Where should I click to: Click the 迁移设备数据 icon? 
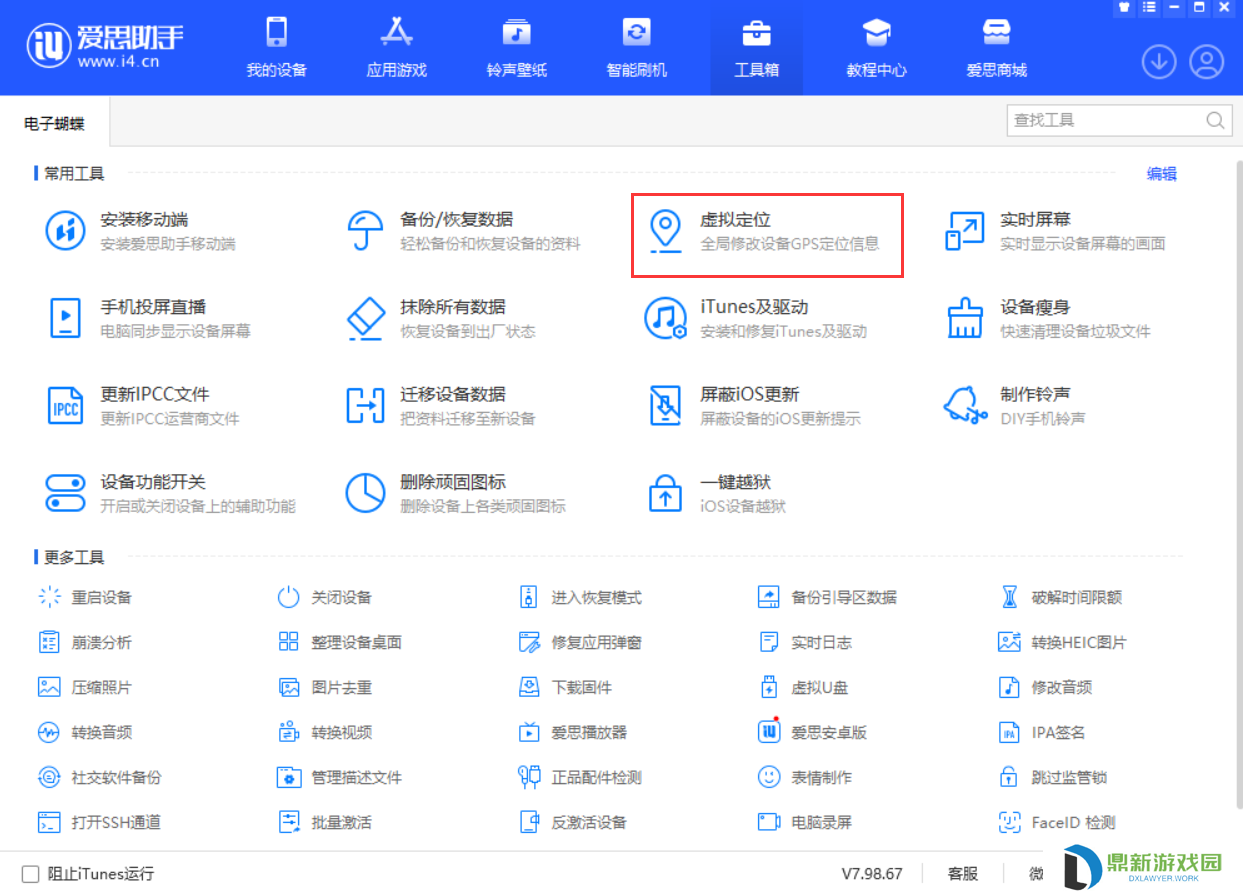[x=366, y=405]
